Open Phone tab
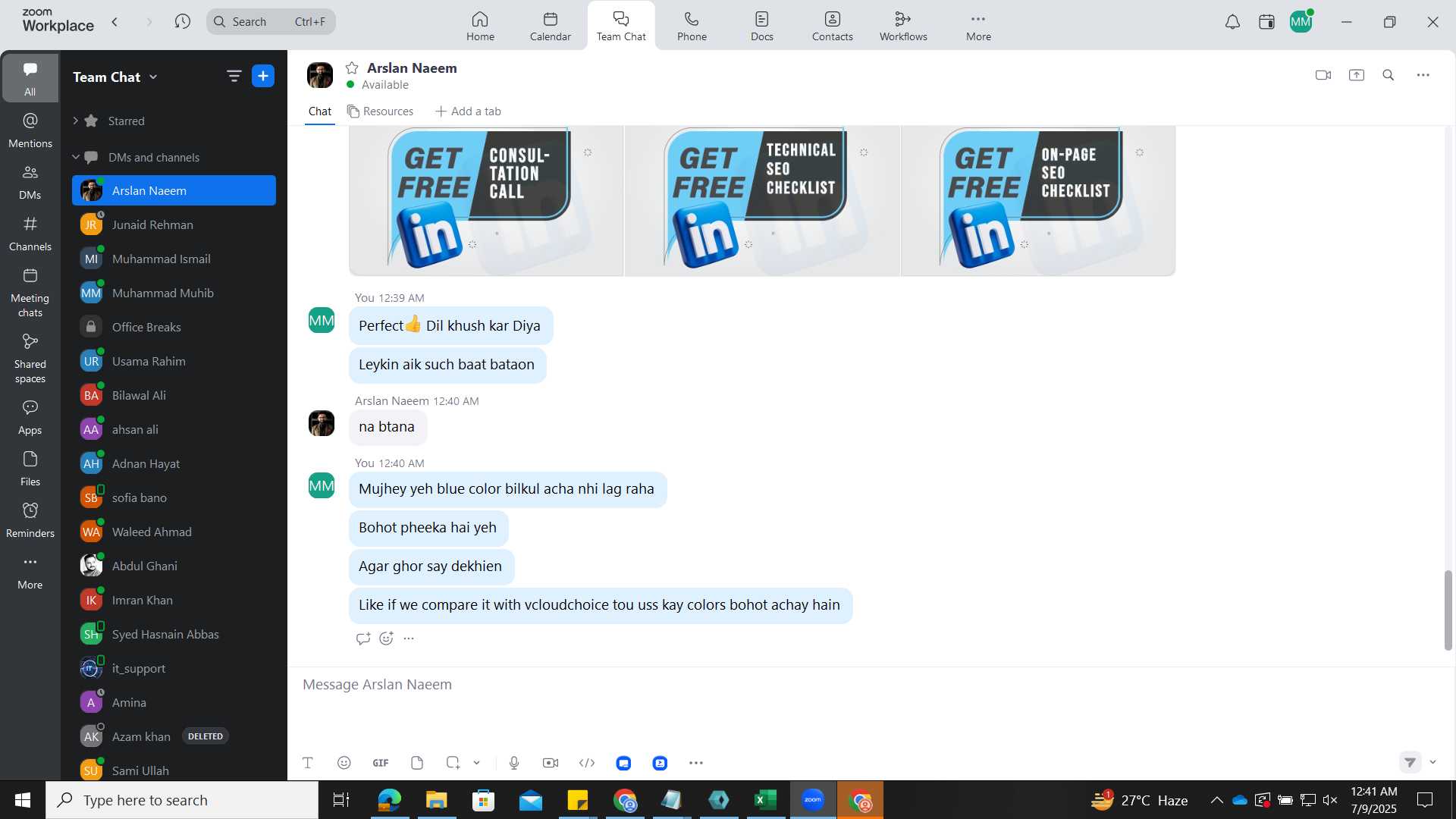The image size is (1456, 819). [692, 26]
